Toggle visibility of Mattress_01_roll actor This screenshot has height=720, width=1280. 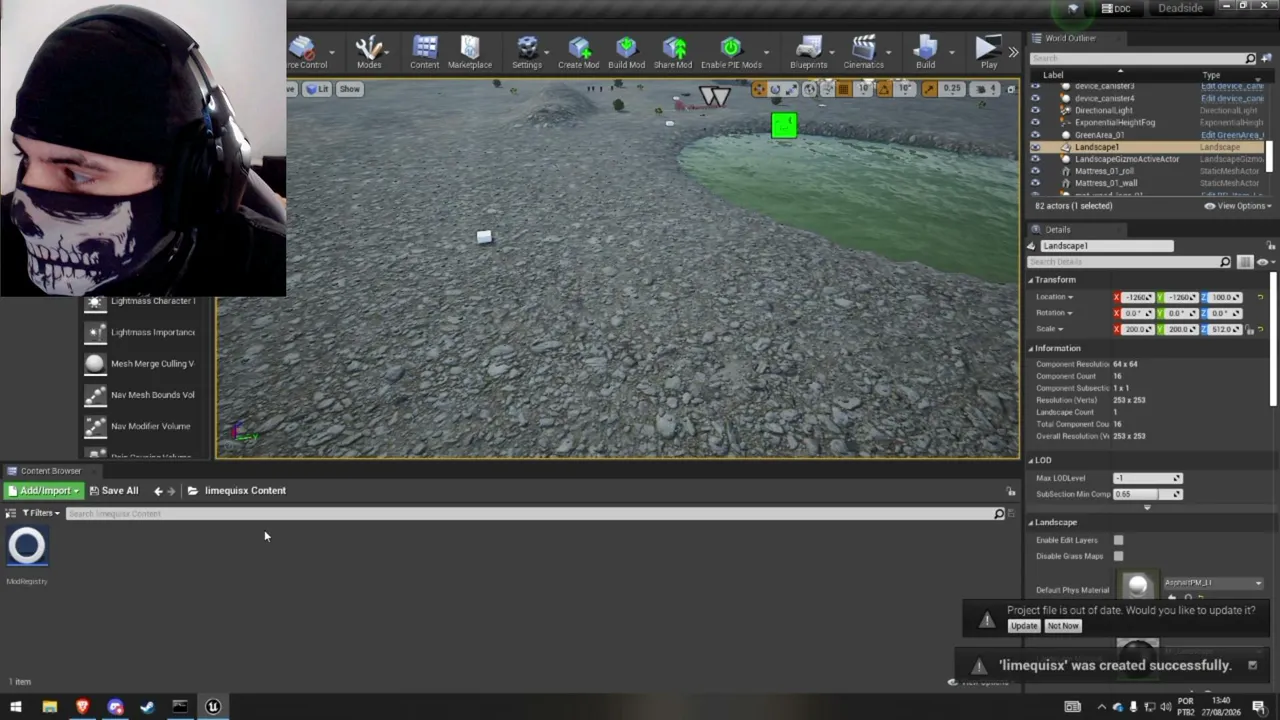click(1035, 171)
